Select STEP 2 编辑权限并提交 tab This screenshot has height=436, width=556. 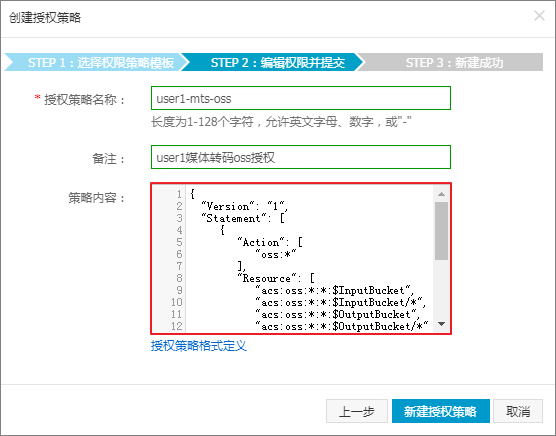[x=273, y=62]
